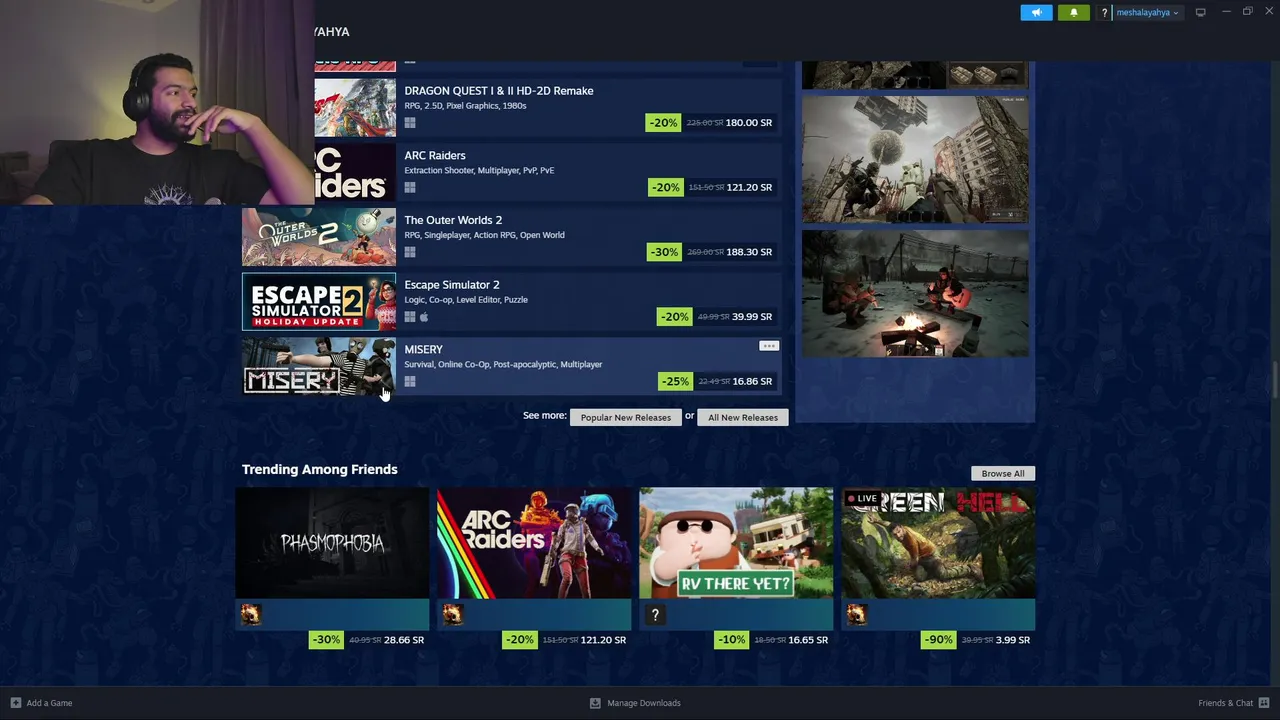Click title "DRAGON QUEST I & II HD-2D Remake"

499,91
